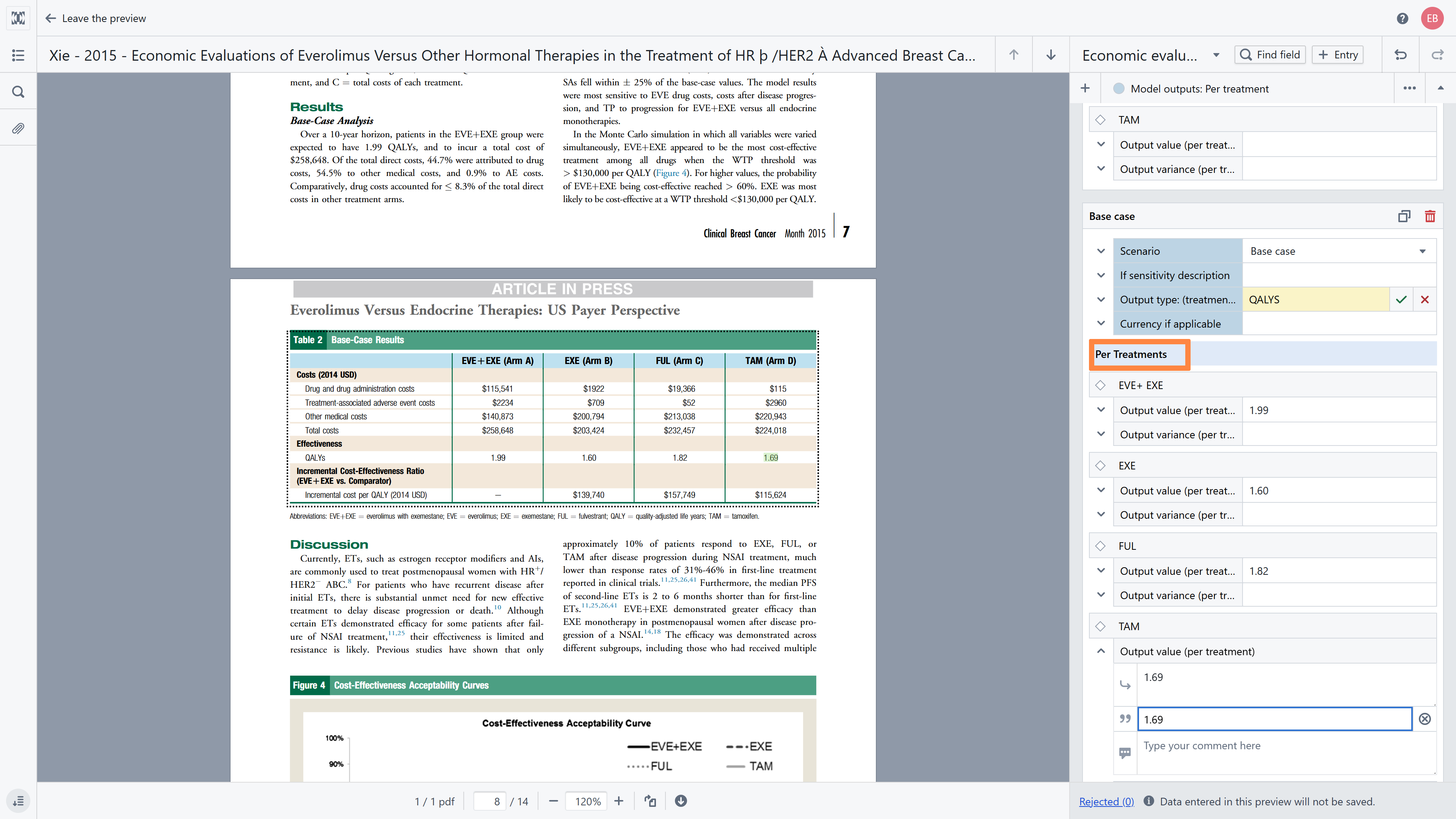Zoom in the PDF with plus button
The image size is (1456, 819).
[619, 801]
